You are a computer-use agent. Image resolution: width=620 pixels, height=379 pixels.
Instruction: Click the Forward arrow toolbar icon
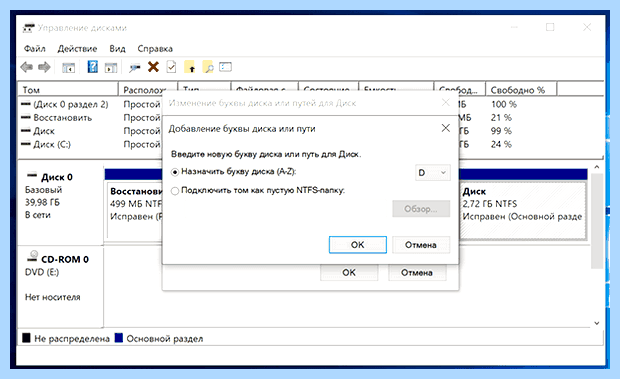pyautogui.click(x=44, y=67)
